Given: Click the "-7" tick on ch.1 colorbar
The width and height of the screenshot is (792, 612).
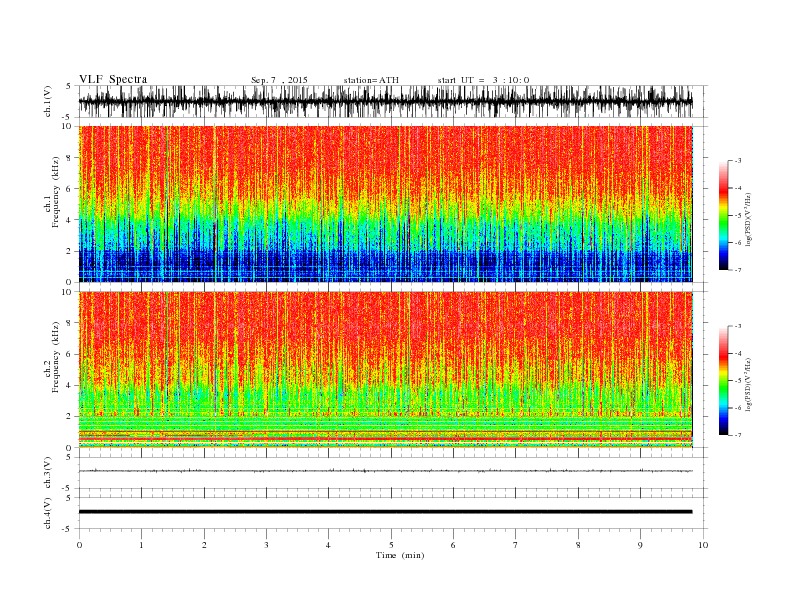Looking at the screenshot, I should (738, 270).
